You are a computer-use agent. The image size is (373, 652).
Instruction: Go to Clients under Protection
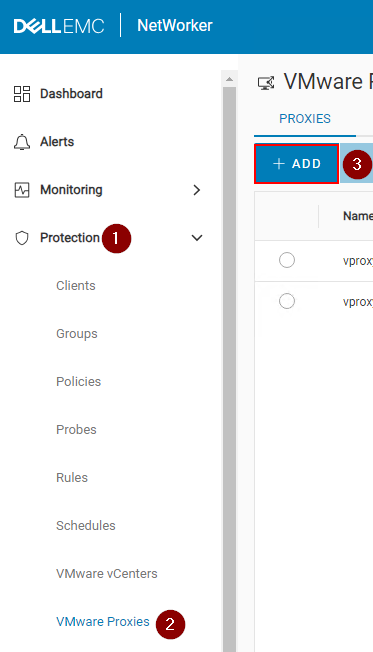[x=76, y=286]
